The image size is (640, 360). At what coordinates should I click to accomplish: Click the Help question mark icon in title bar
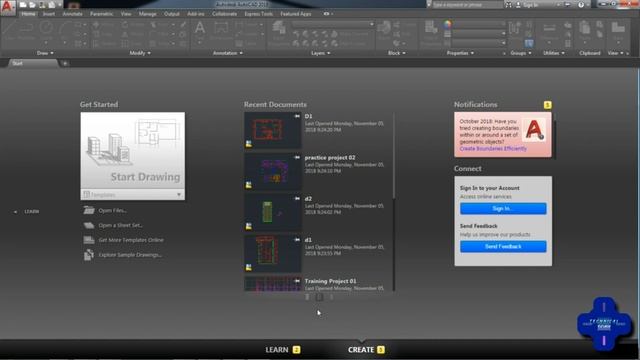[581, 5]
